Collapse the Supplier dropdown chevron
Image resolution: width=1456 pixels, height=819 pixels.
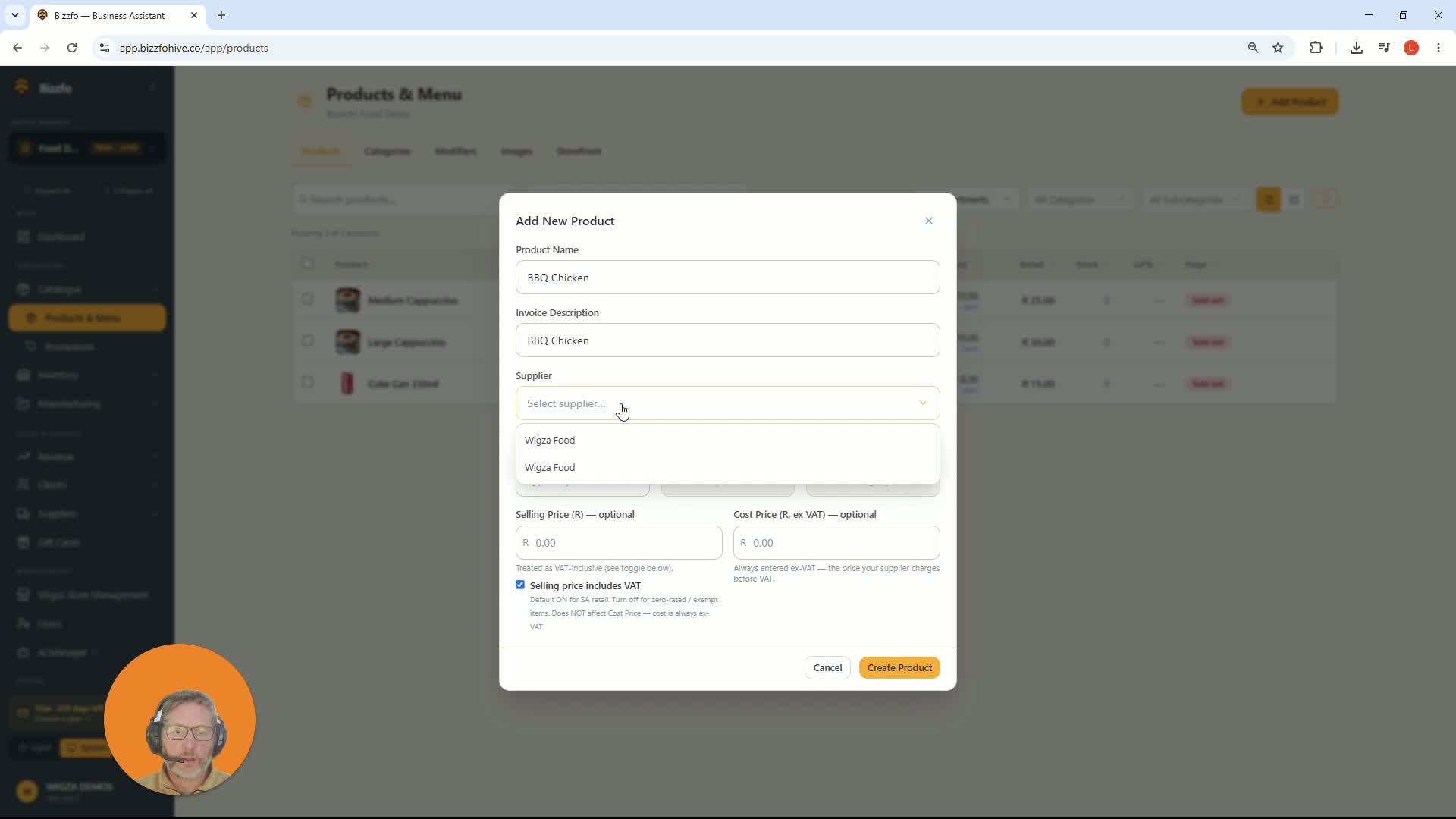click(x=923, y=403)
